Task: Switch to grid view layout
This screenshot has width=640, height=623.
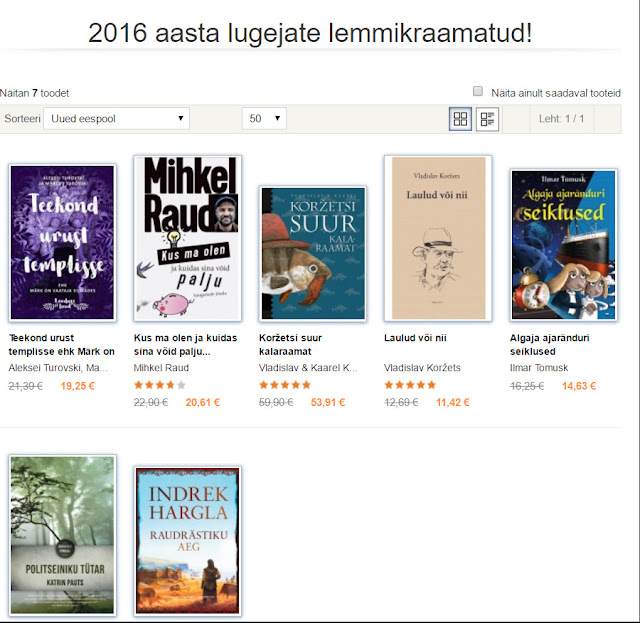Action: pyautogui.click(x=460, y=119)
